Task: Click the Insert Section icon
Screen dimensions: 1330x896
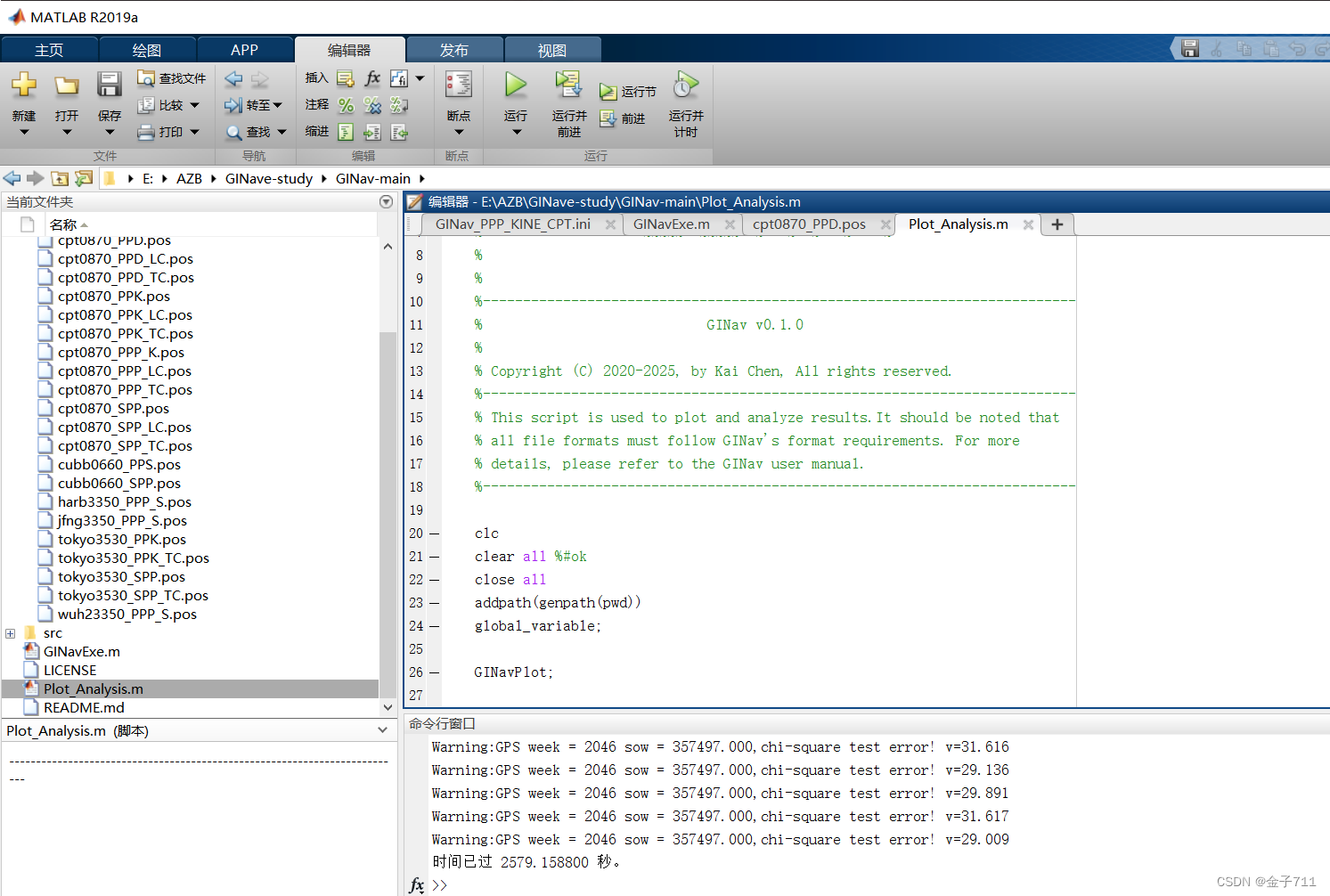Action: (x=346, y=78)
